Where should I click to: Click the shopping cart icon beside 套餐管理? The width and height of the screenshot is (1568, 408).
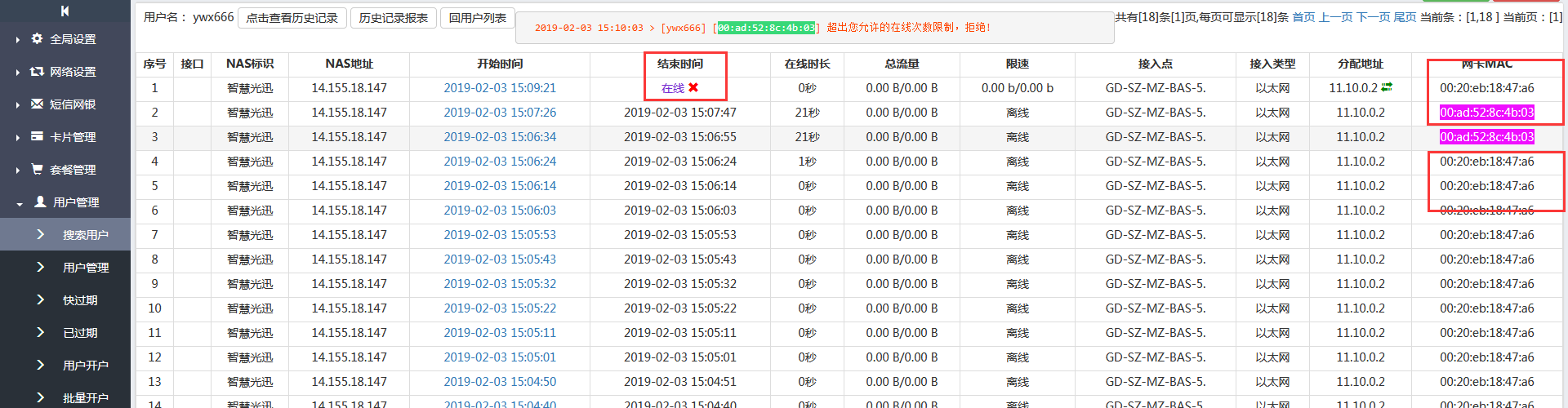pos(37,169)
